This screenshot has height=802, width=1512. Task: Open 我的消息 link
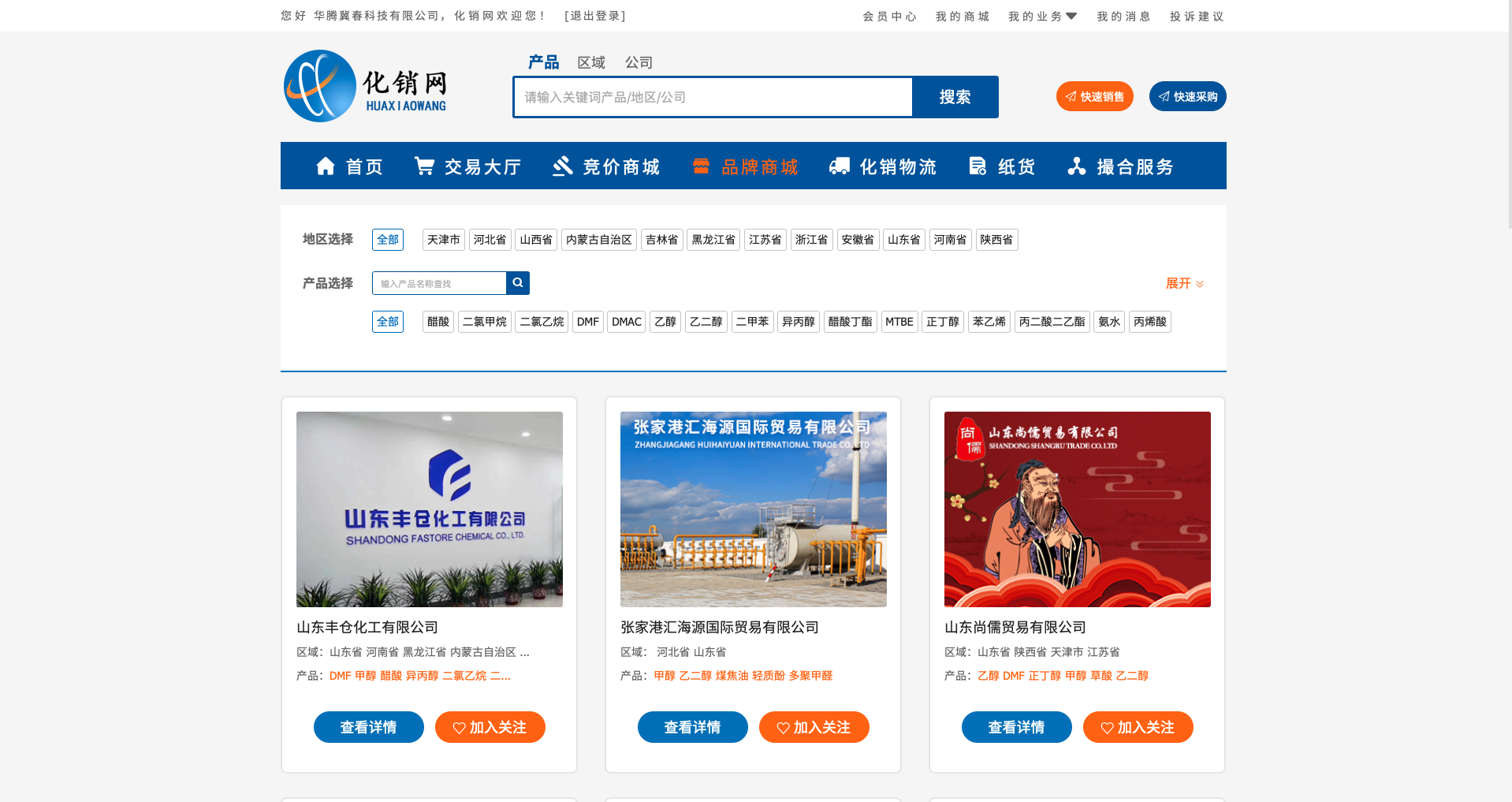tap(1124, 17)
